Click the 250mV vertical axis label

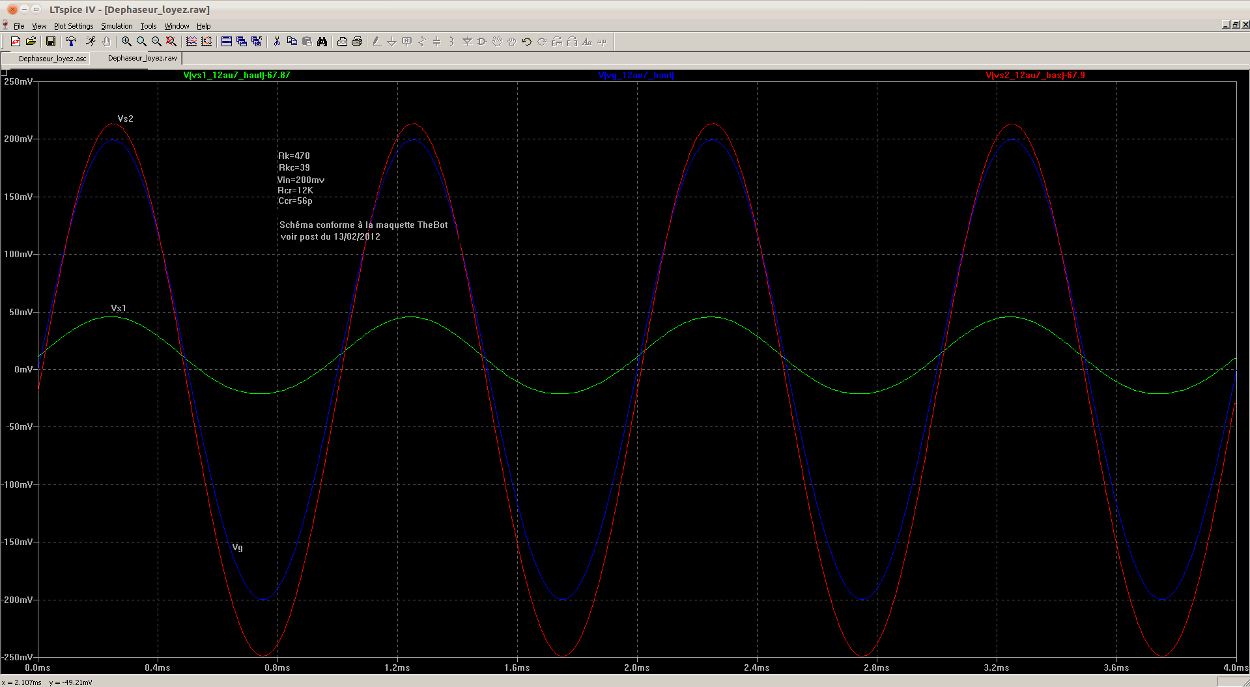[x=18, y=81]
